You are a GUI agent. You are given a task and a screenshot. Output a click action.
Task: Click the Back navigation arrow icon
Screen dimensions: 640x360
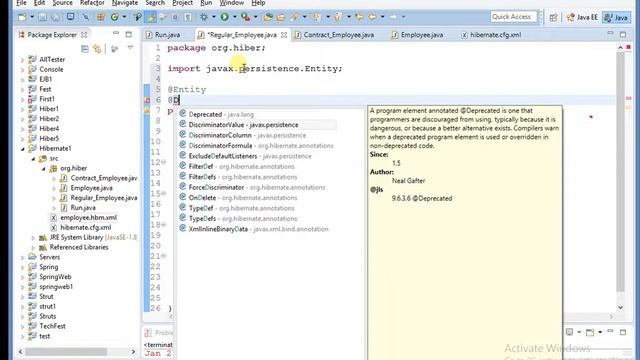click(x=372, y=17)
